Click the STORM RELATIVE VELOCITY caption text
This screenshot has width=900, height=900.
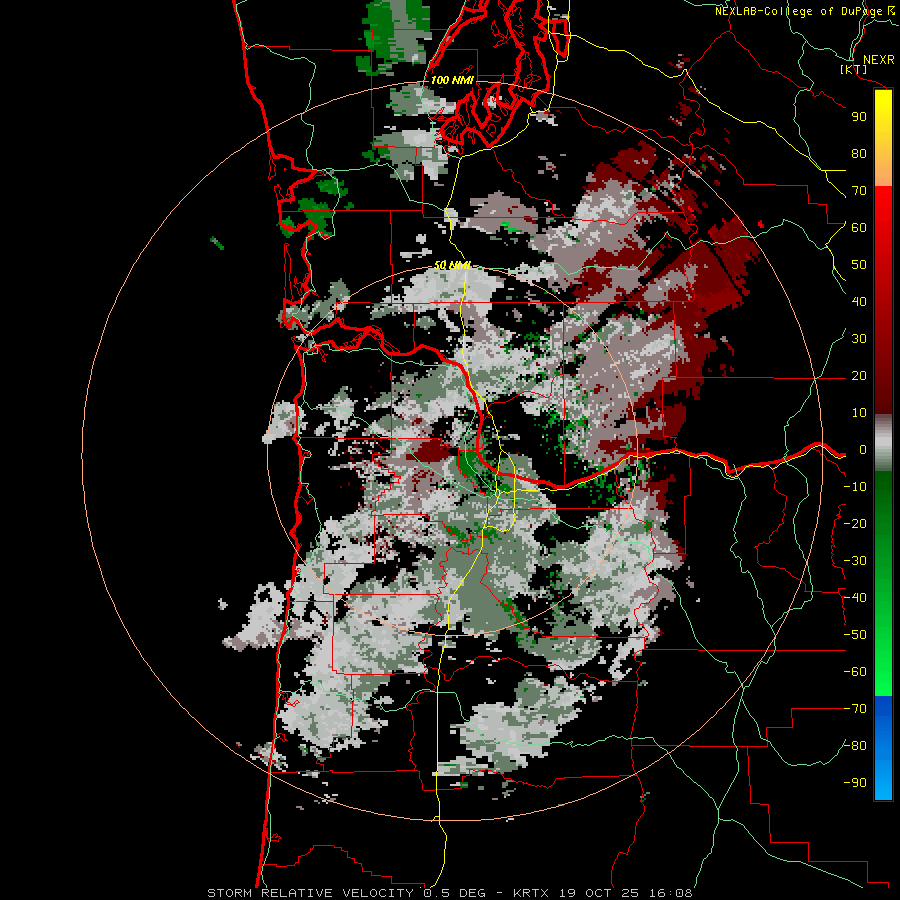(x=312, y=893)
